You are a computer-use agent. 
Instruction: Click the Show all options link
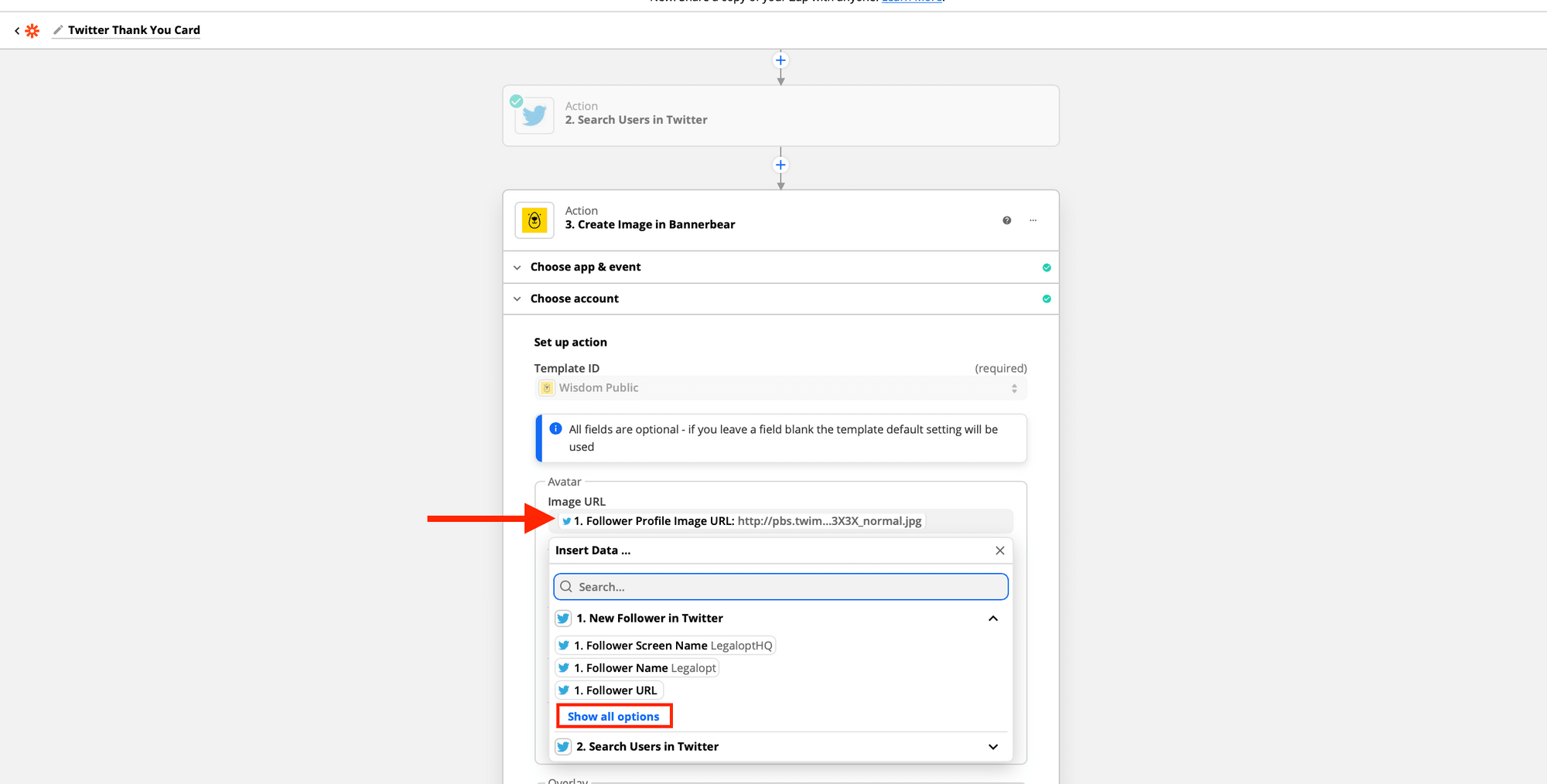pyautogui.click(x=613, y=717)
